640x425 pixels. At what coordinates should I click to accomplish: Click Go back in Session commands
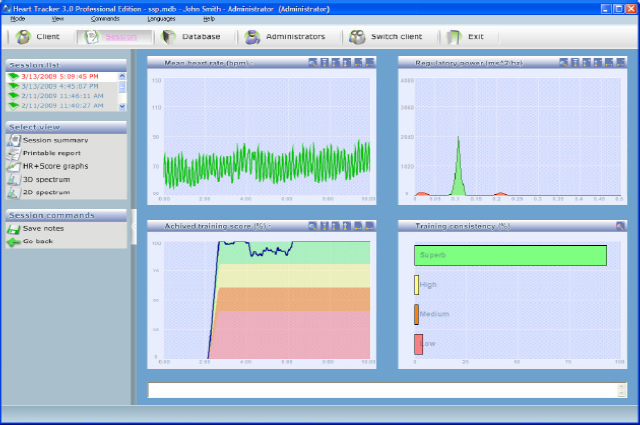point(37,241)
